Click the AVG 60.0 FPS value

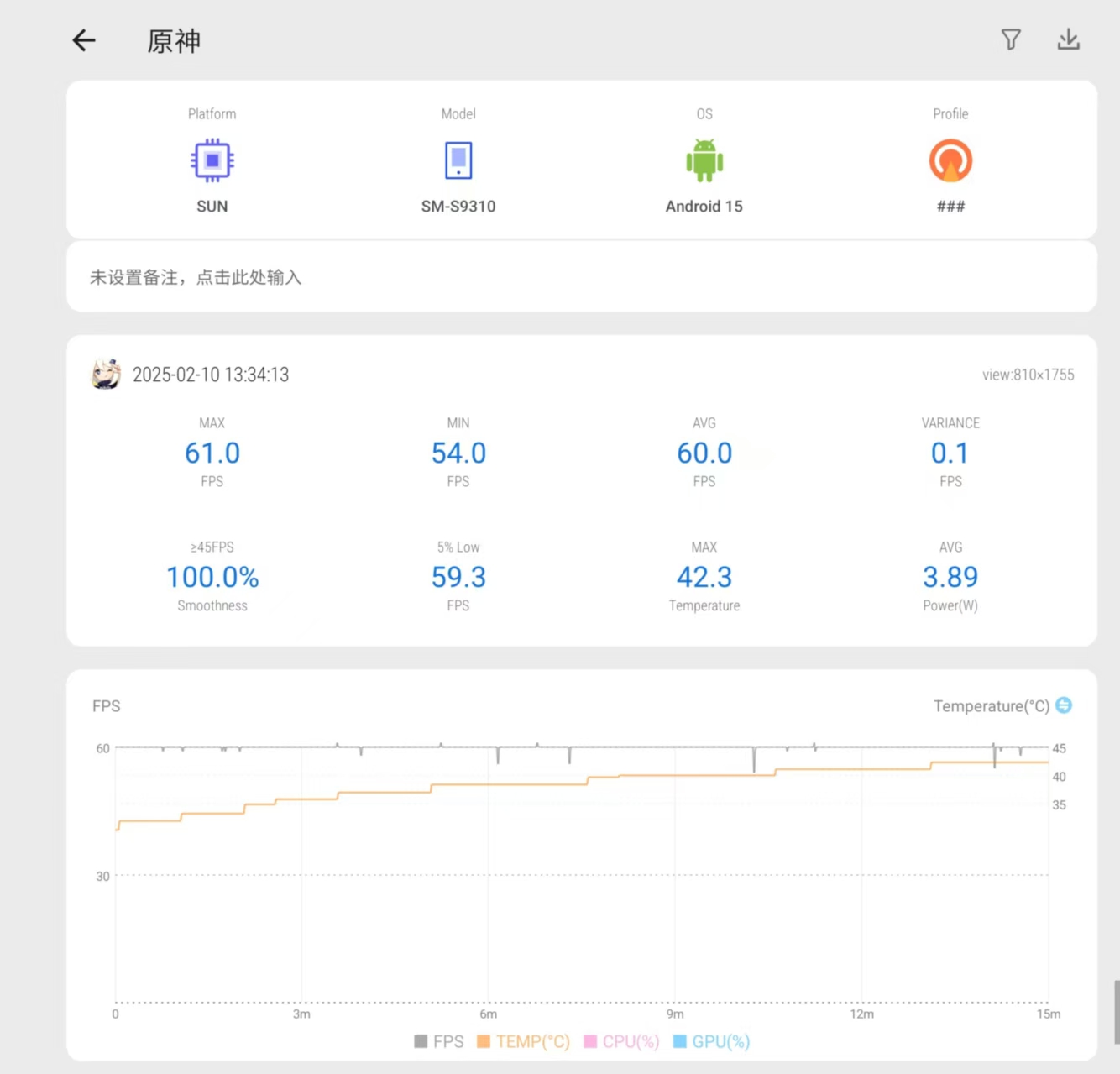coord(704,453)
